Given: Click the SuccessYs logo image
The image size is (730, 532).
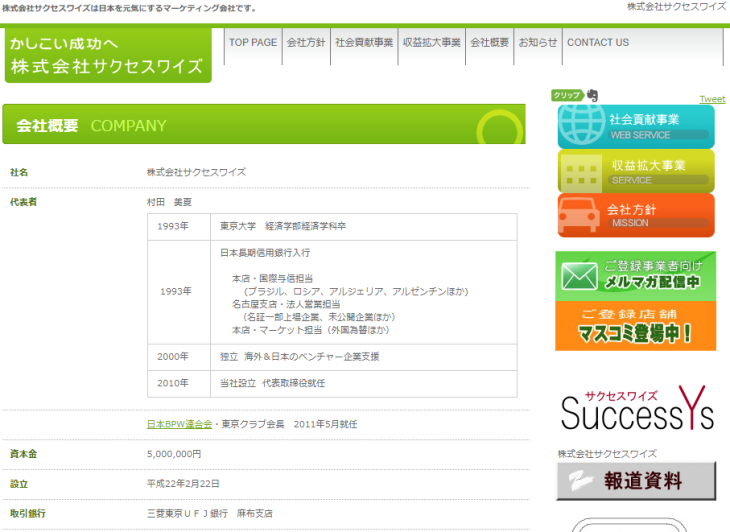Looking at the screenshot, I should (x=637, y=408).
